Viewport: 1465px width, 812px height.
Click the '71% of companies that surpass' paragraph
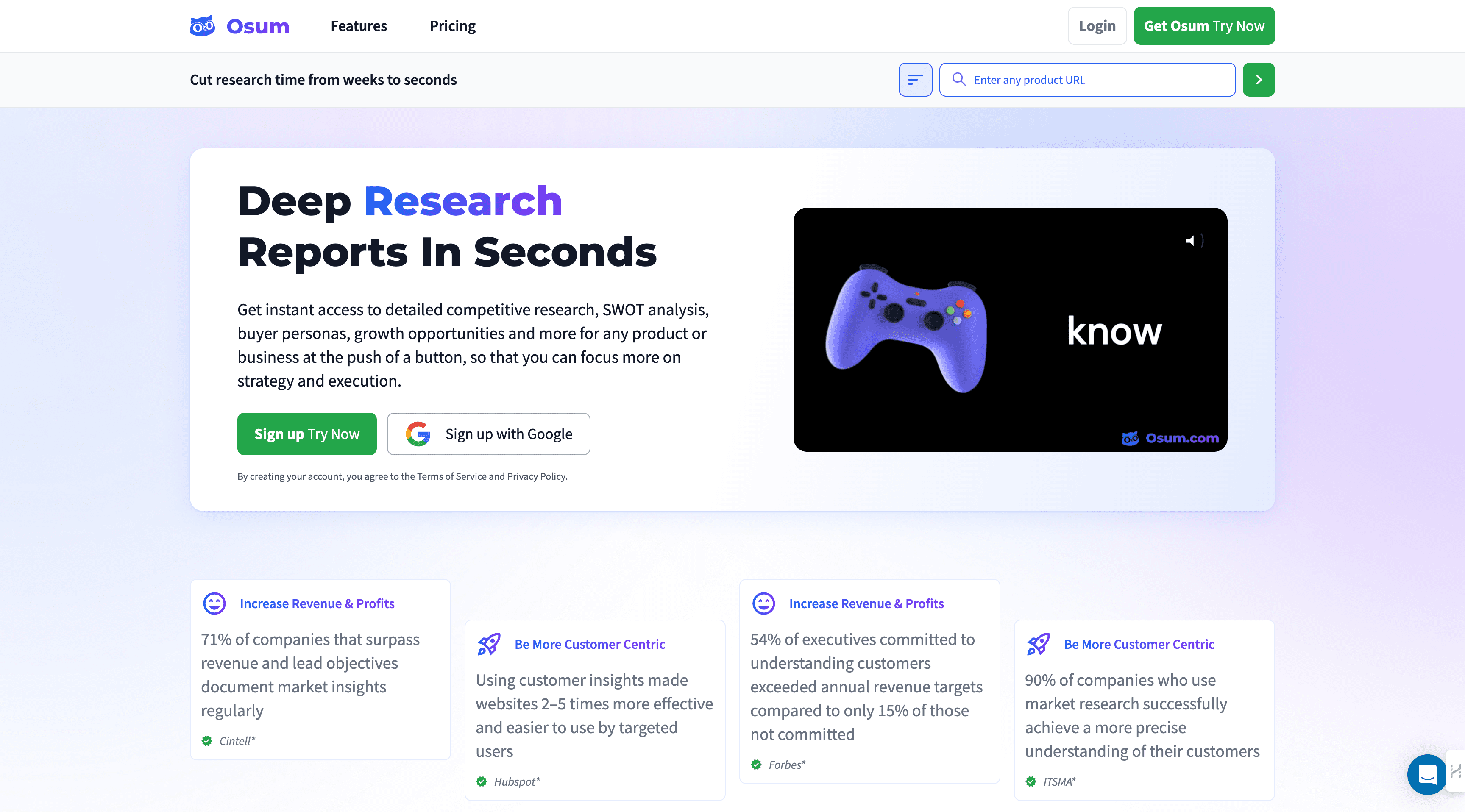click(x=310, y=675)
